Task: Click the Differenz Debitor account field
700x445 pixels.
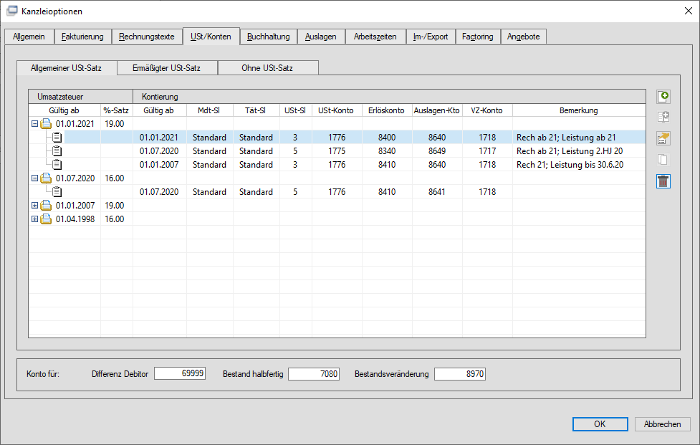Action: point(180,374)
